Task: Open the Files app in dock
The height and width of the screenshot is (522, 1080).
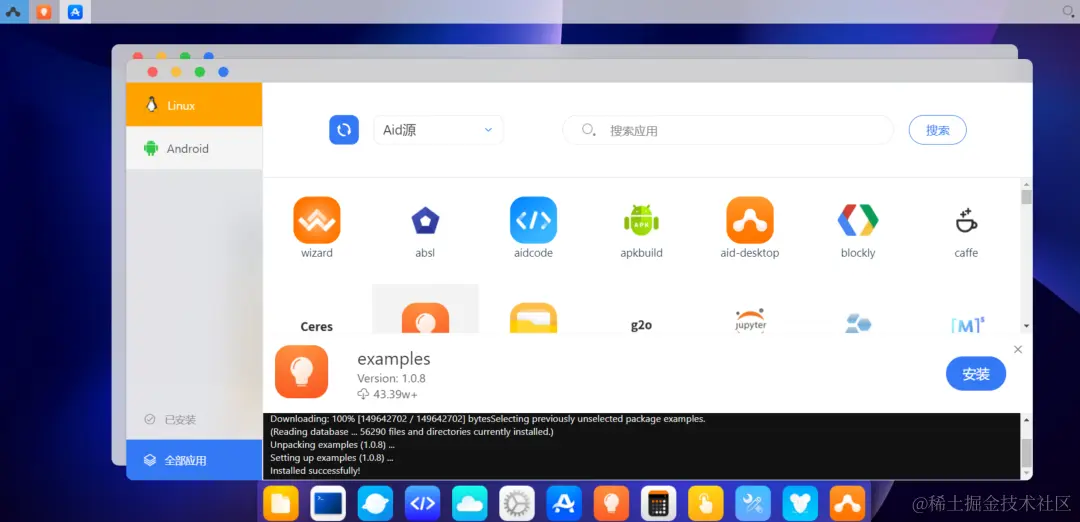Action: [x=281, y=503]
